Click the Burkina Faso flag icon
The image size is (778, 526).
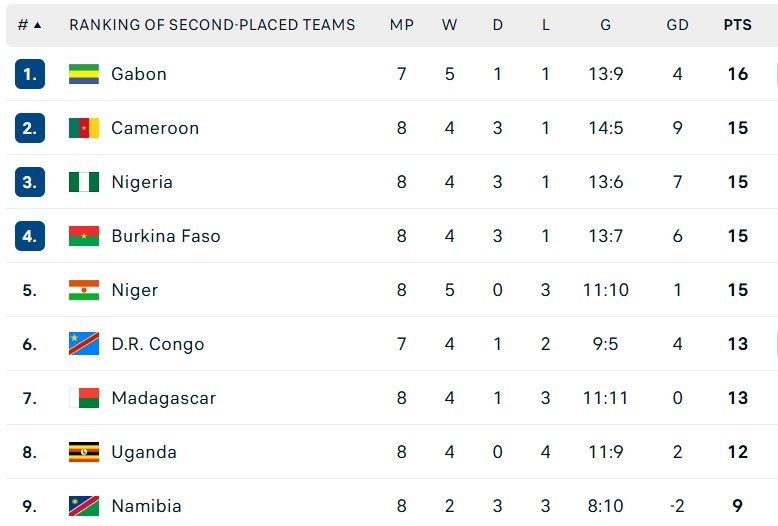[x=84, y=236]
